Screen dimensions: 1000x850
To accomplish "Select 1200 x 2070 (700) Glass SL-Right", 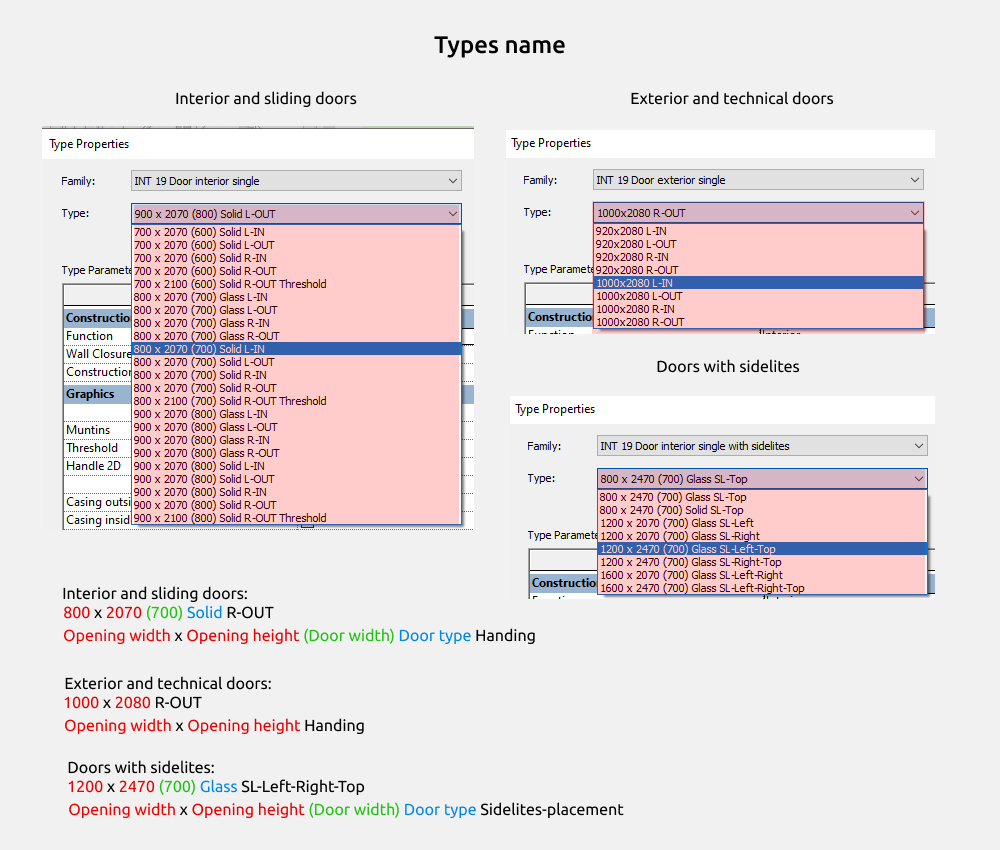I will click(x=762, y=536).
